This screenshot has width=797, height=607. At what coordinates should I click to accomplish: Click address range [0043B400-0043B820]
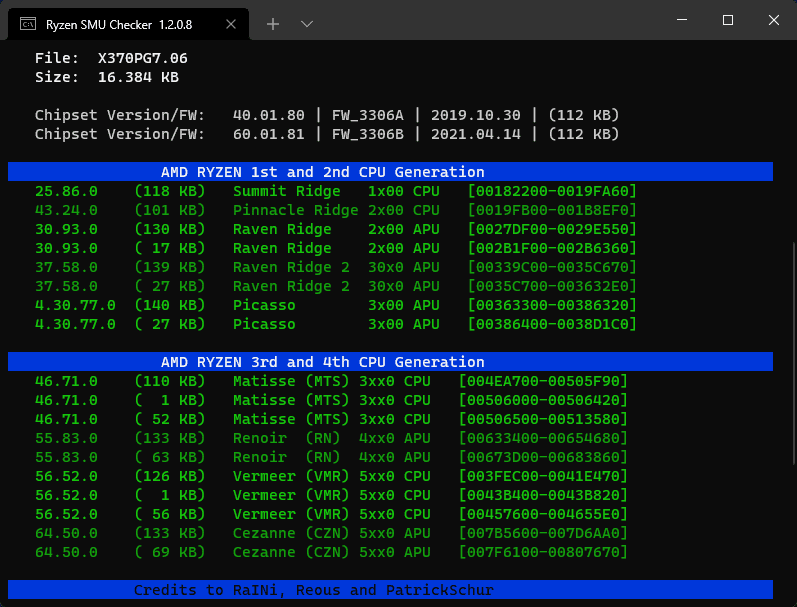point(543,495)
